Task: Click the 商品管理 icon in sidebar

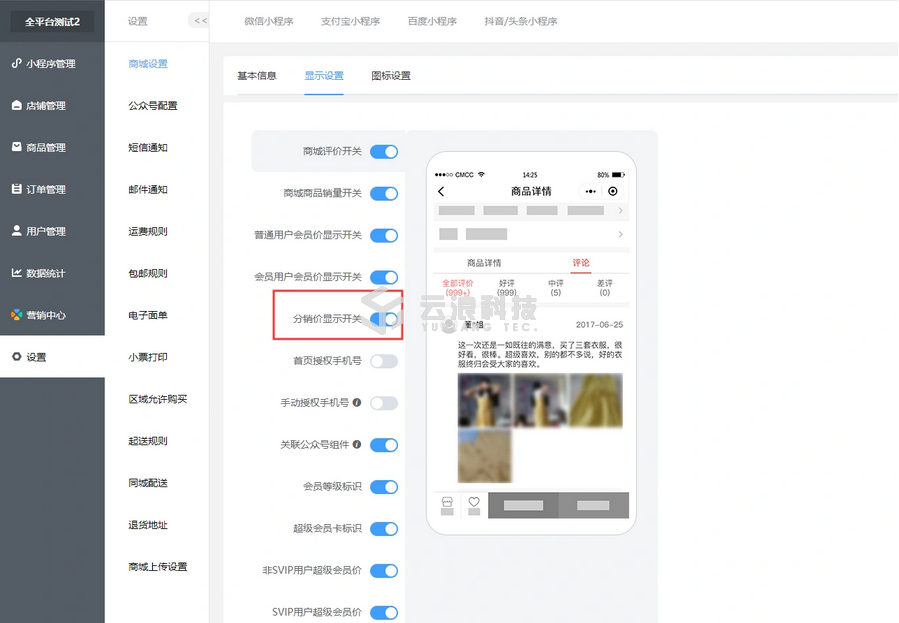Action: [x=16, y=147]
